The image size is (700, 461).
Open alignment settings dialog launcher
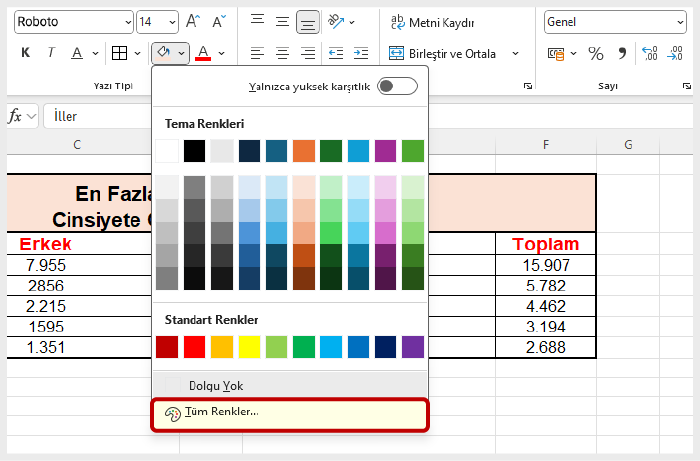[528, 86]
